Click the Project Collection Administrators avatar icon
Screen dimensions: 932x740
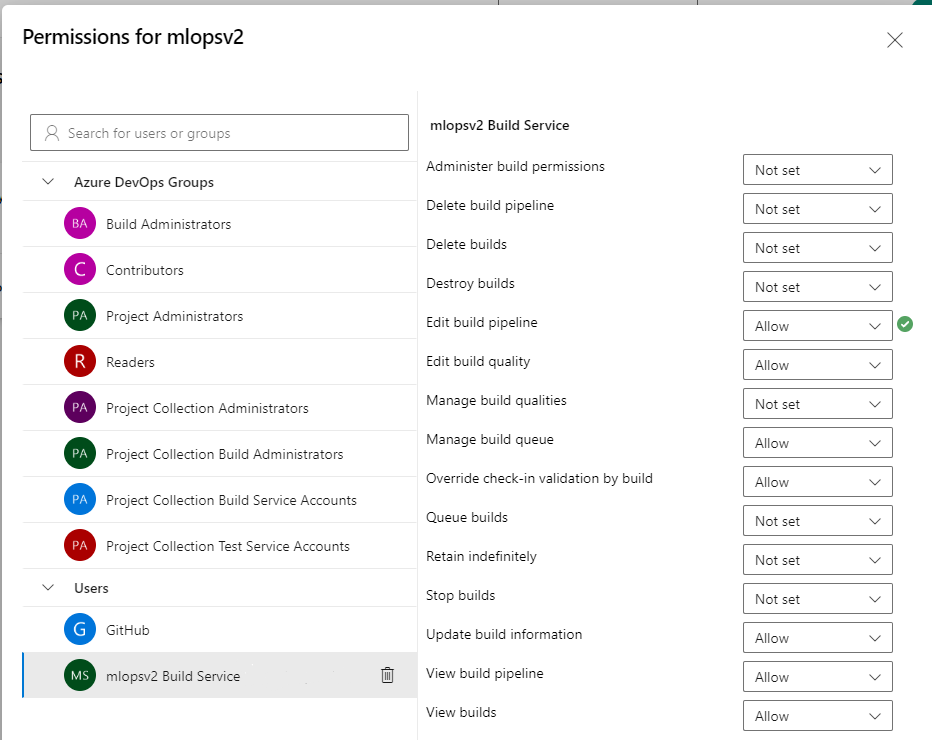point(80,408)
